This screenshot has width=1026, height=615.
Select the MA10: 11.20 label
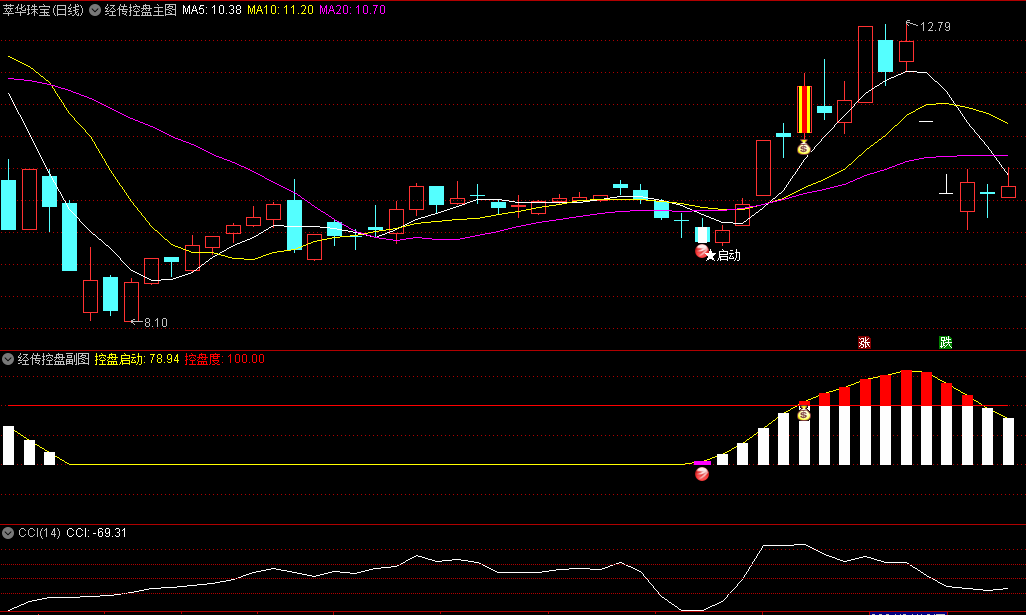click(x=280, y=10)
